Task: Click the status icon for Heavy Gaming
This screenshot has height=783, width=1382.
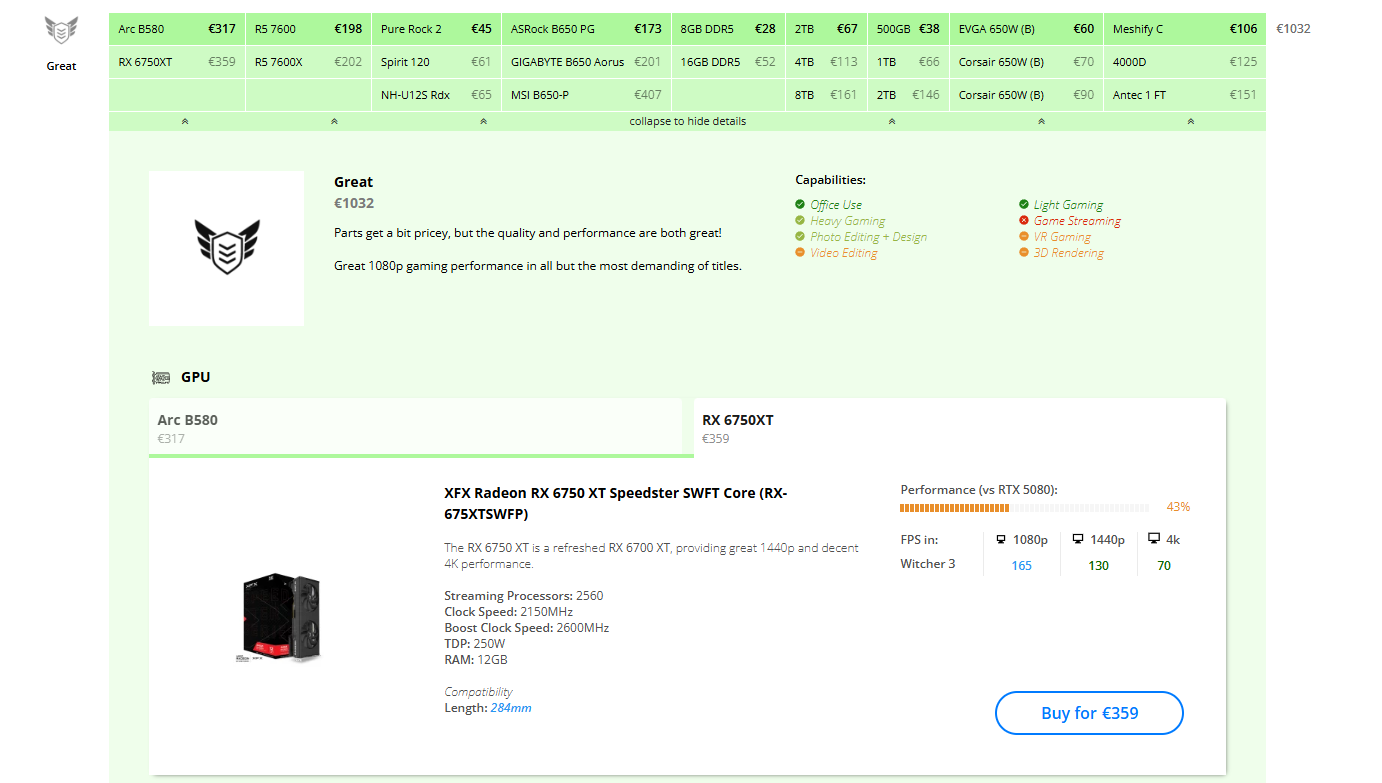Action: (800, 221)
